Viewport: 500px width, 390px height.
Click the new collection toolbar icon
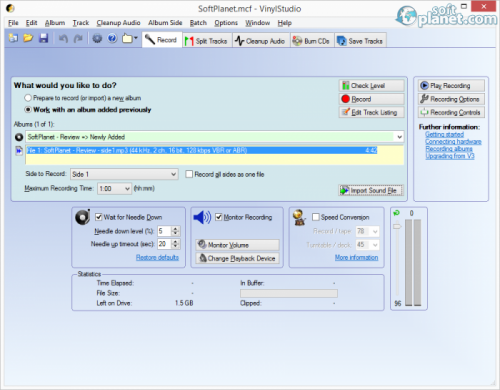[13, 38]
